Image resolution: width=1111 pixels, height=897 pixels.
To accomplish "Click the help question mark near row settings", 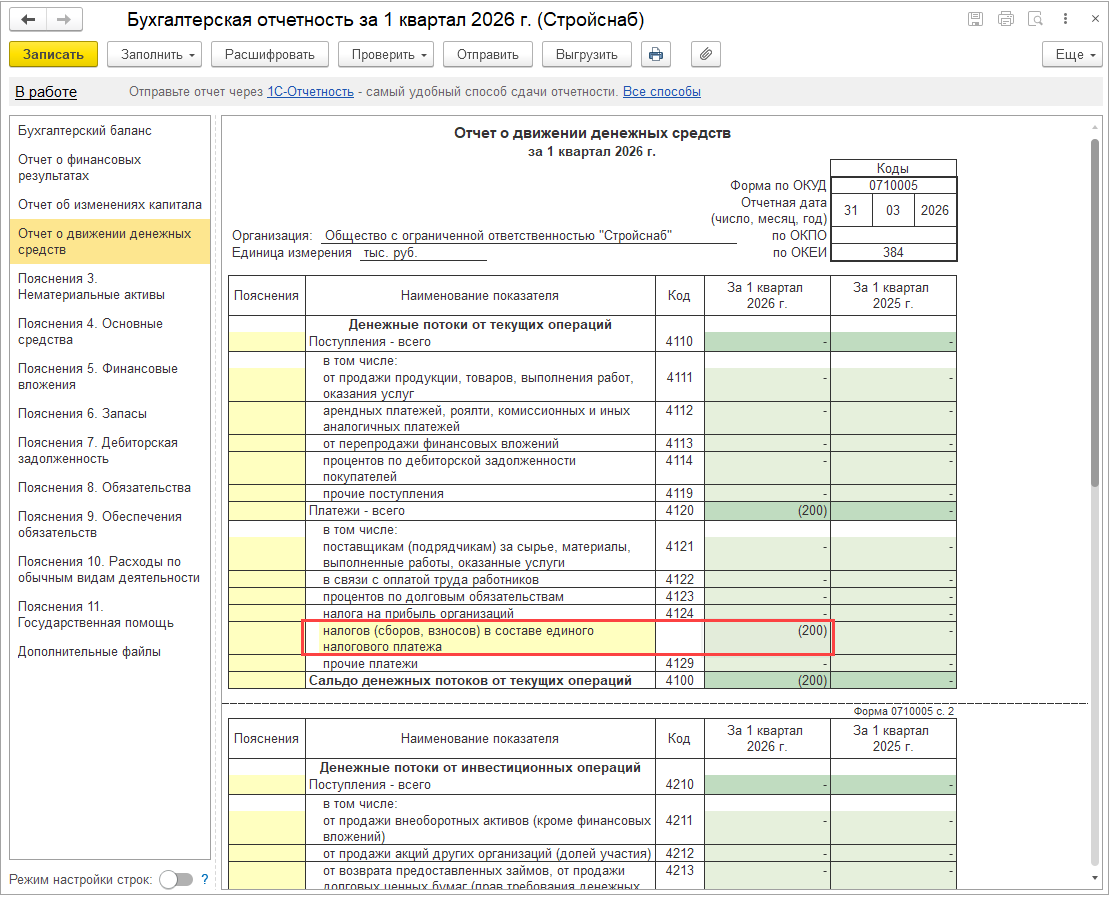I will (205, 880).
